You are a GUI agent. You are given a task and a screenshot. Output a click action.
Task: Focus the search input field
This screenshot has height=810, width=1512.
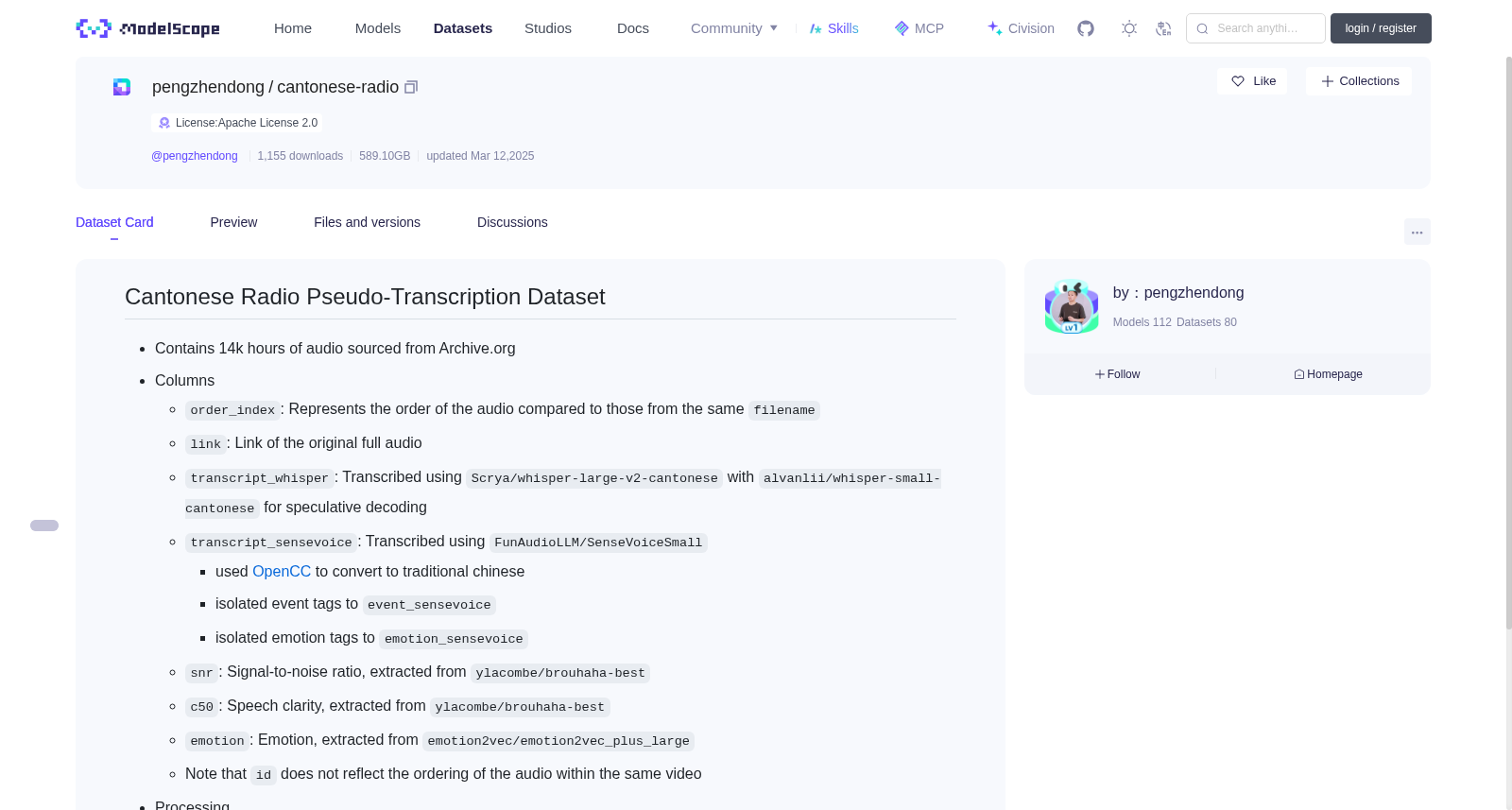[x=1256, y=28]
